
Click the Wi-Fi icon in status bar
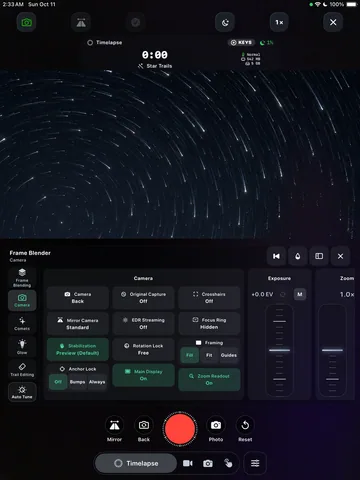tap(317, 4)
